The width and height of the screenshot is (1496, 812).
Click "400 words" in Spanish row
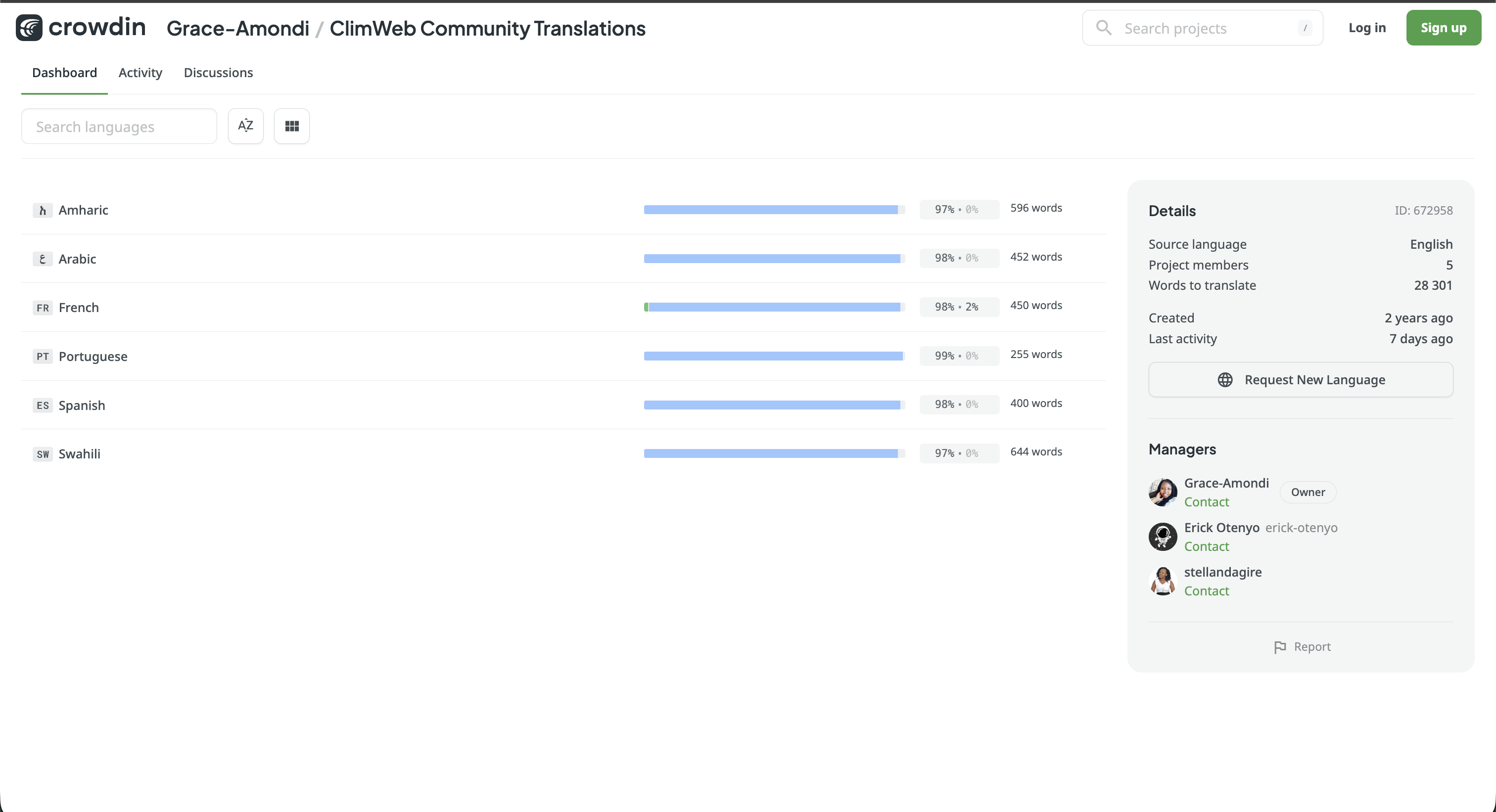point(1036,403)
